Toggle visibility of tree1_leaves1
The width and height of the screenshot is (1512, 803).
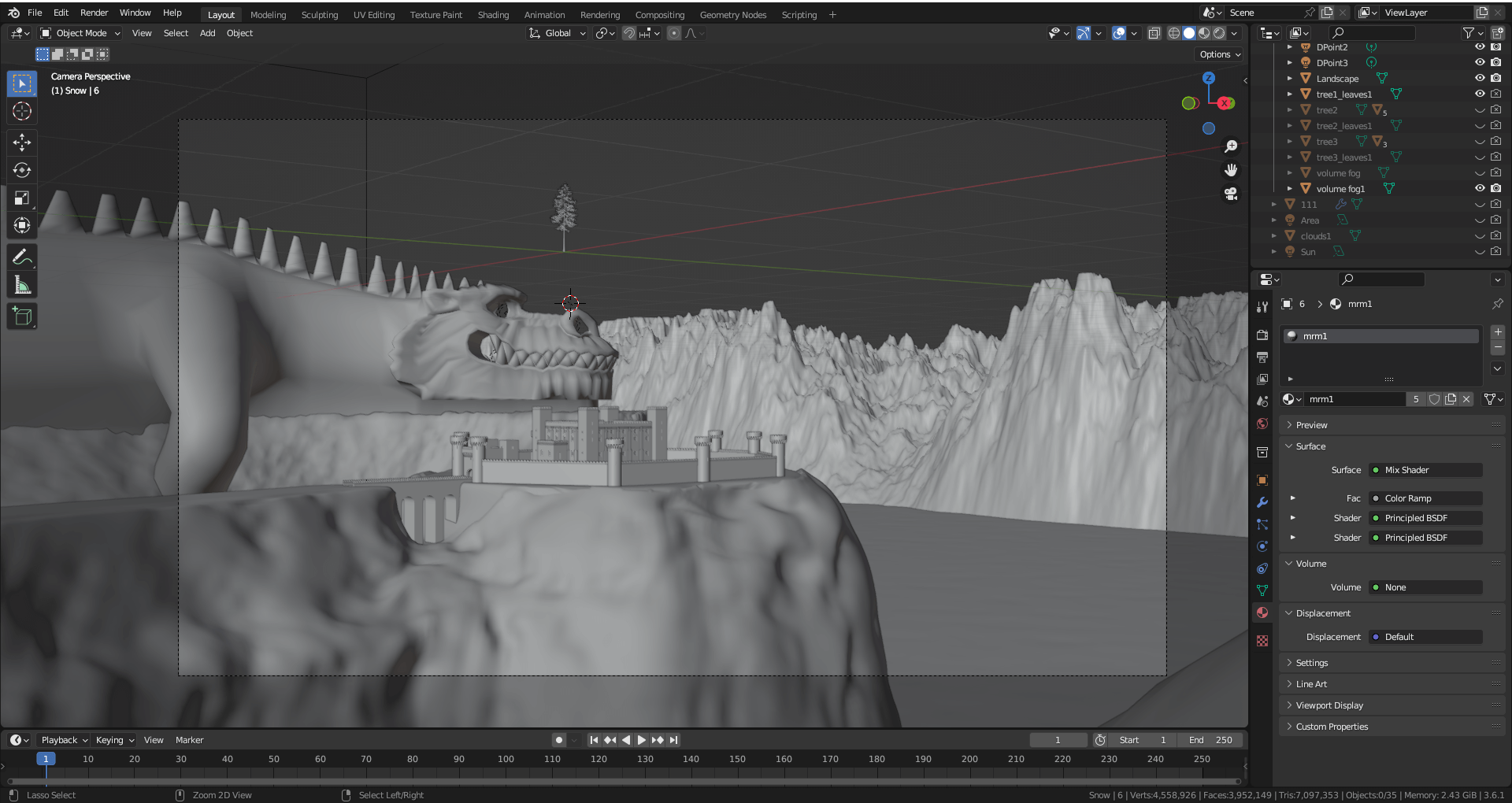[x=1480, y=94]
